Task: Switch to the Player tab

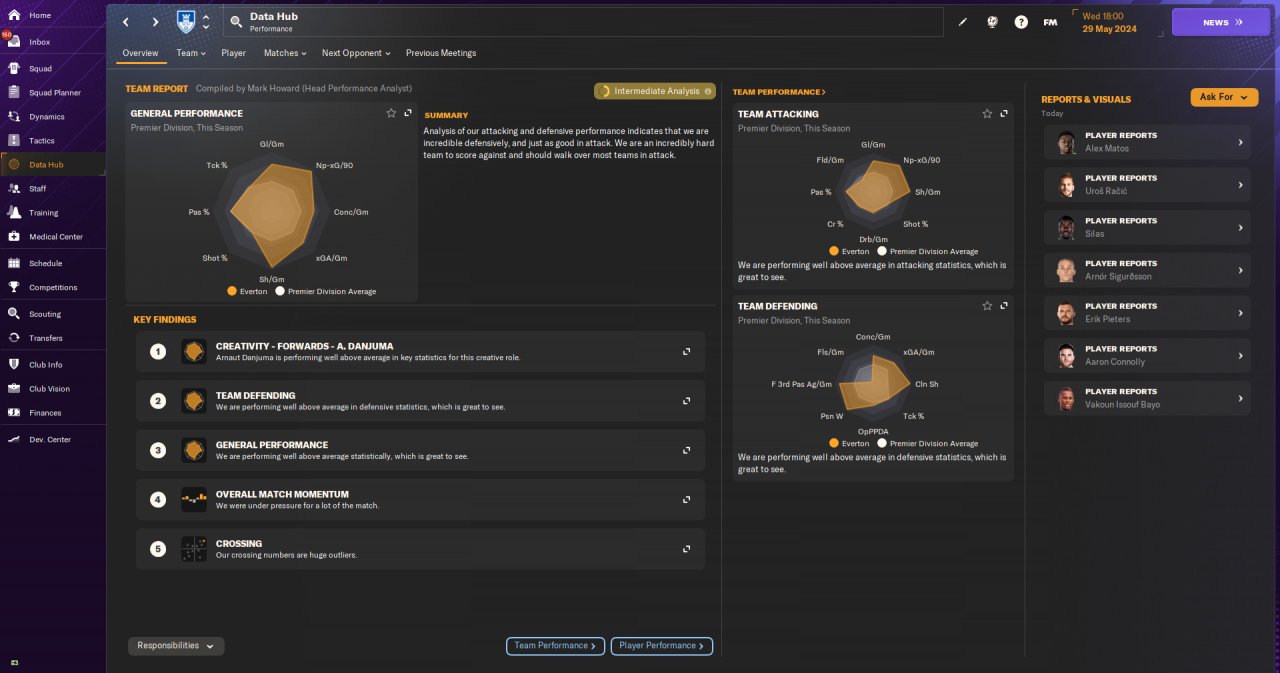Action: tap(234, 53)
